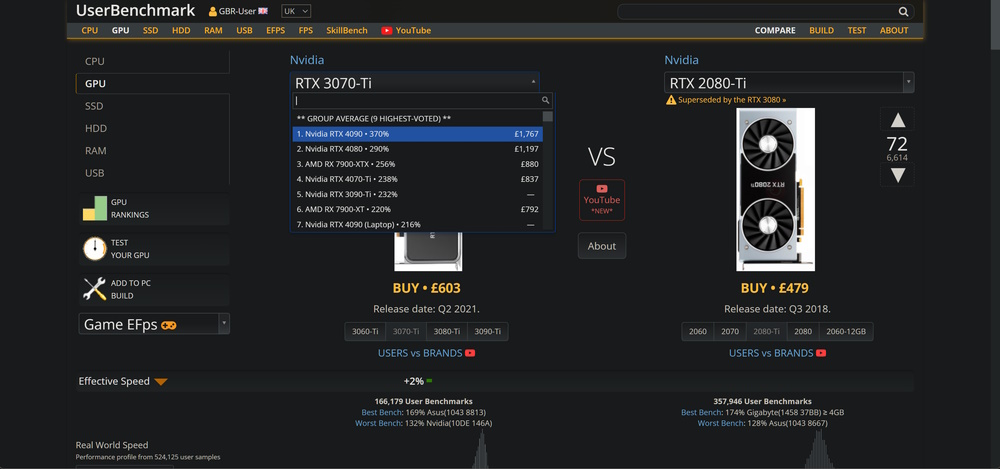The height and width of the screenshot is (469, 1000).
Task: Click the orange Effective Speed triangle
Action: click(x=161, y=382)
